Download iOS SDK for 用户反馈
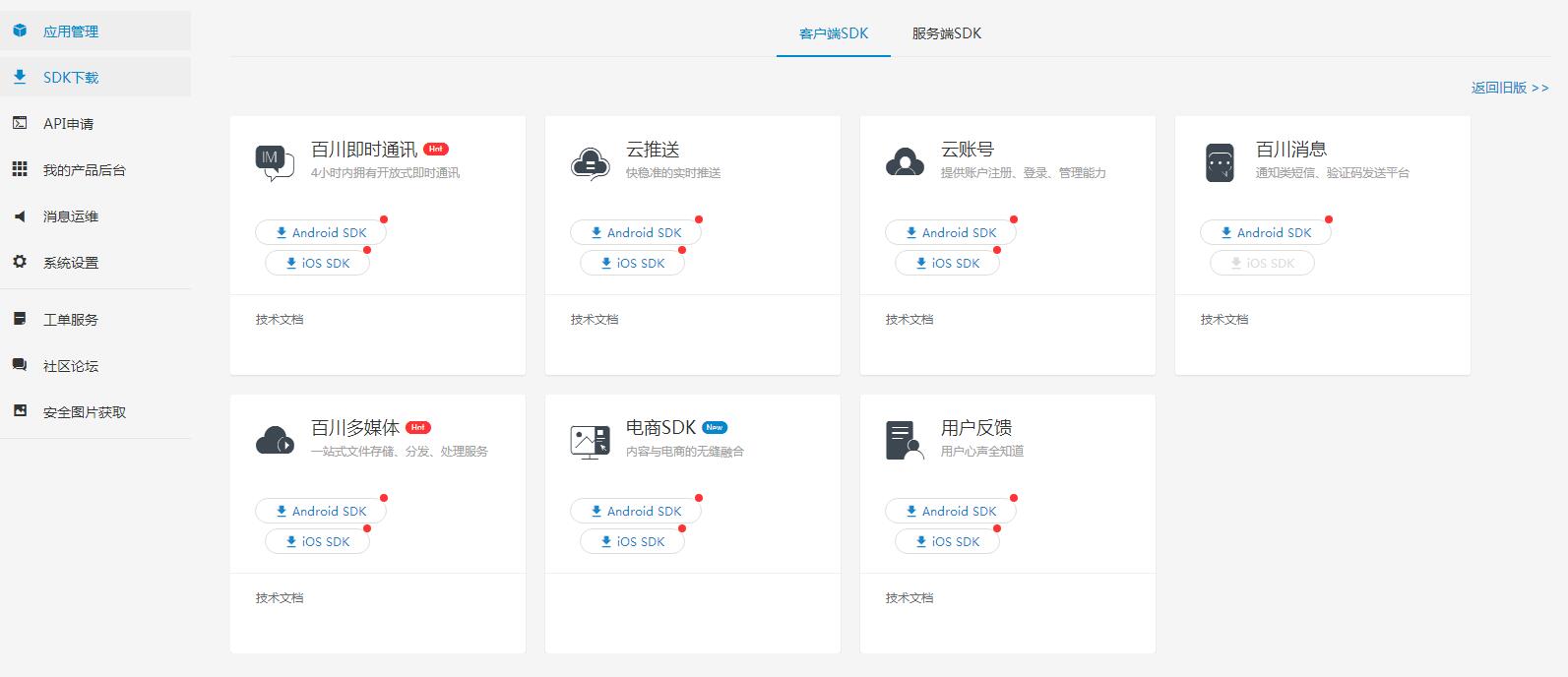Viewport: 1568px width, 677px height. coord(947,541)
